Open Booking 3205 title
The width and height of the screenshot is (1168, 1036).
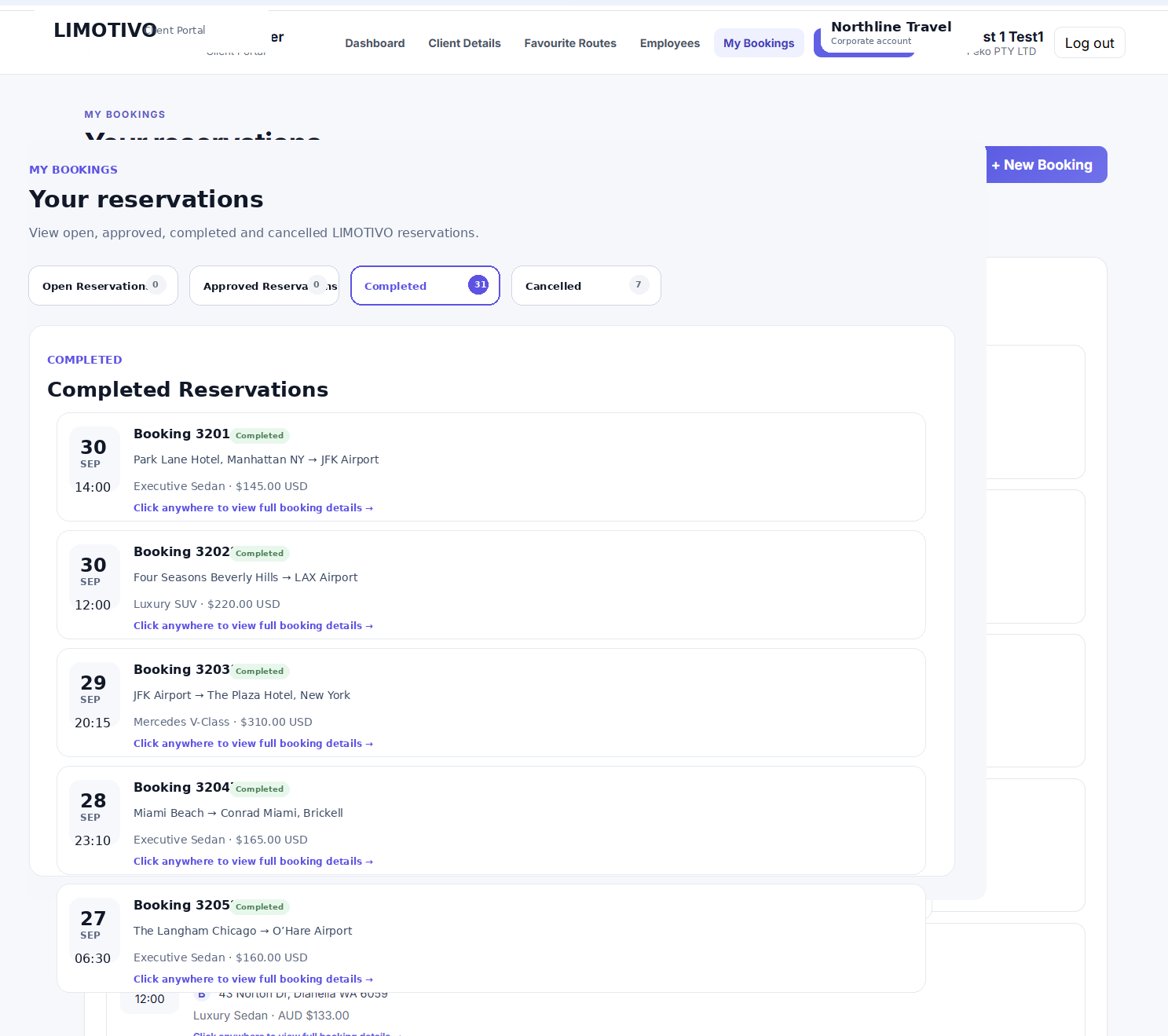181,905
